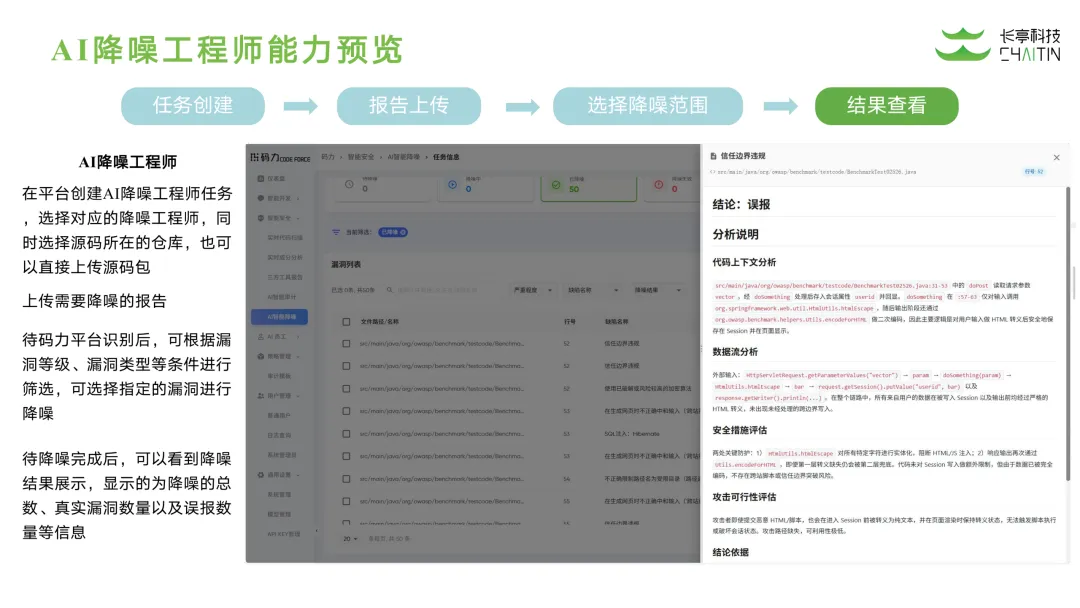Click the 数据流分析 section heading

(735, 352)
